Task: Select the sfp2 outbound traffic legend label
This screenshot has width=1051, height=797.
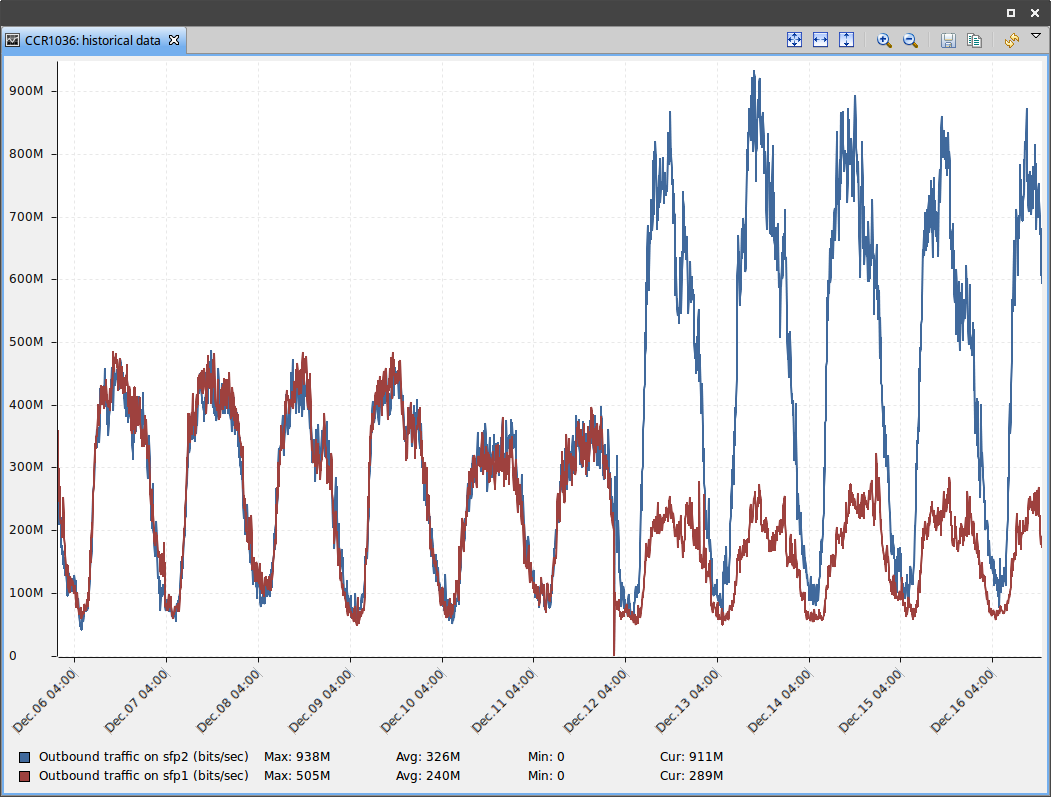Action: [x=143, y=757]
